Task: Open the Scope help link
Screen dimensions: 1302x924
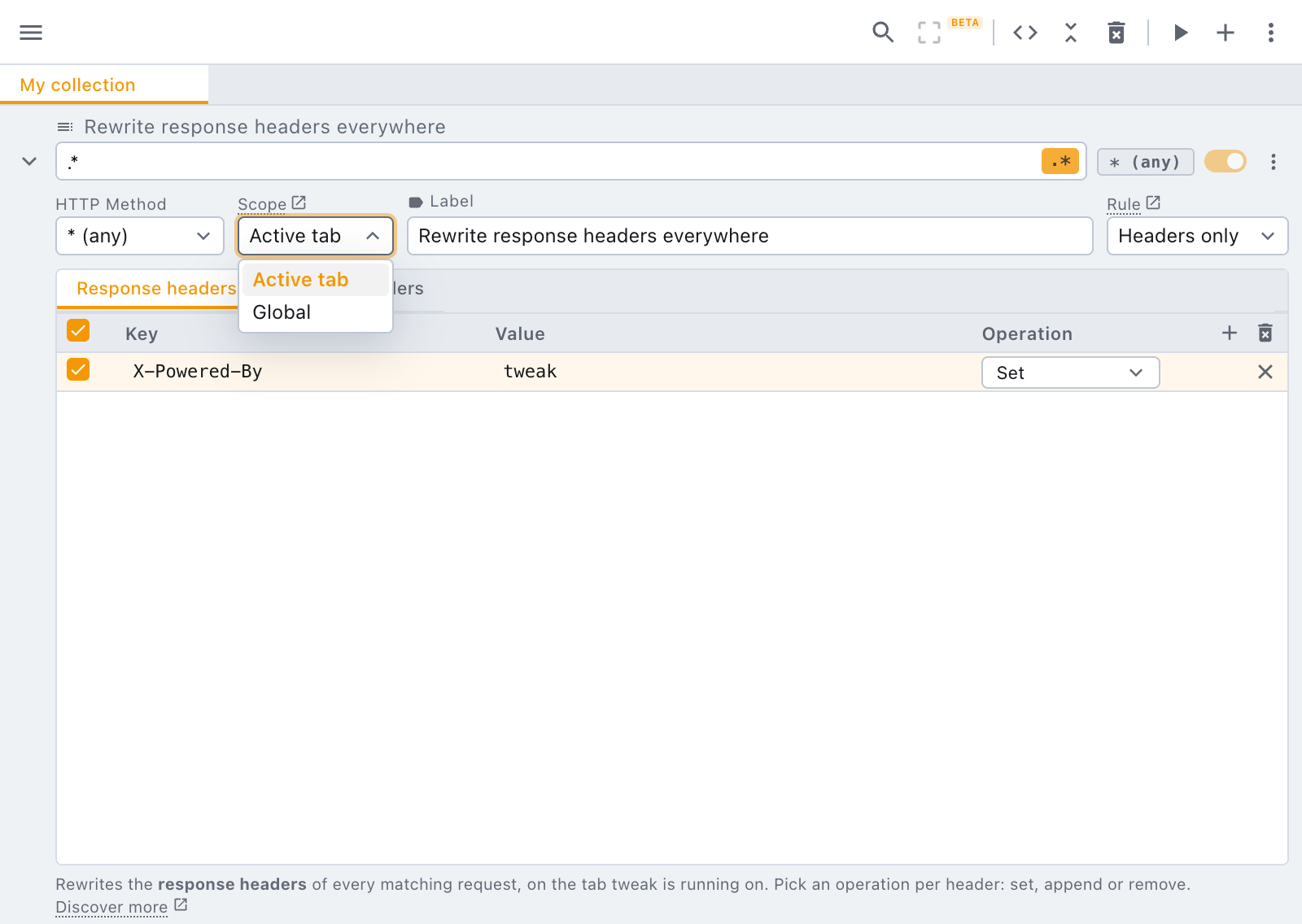Action: click(x=272, y=203)
